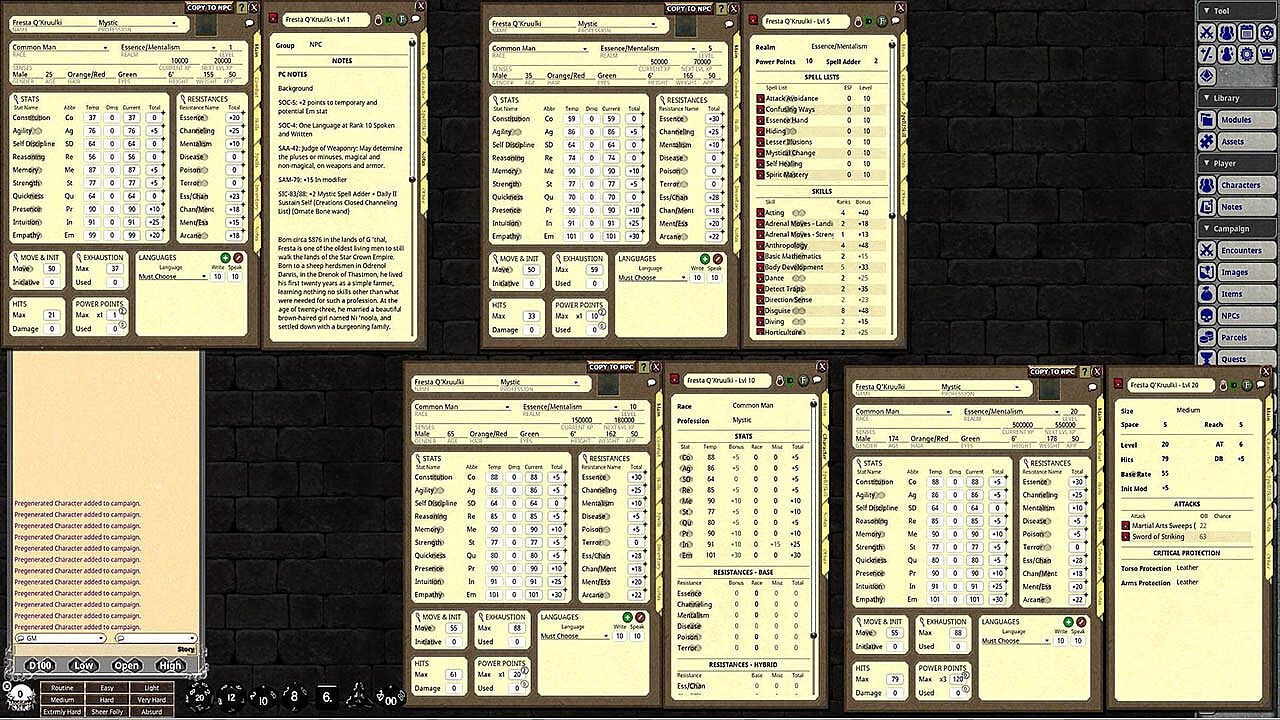
Task: Add a language with green plus on level 1 sheet
Action: (225, 258)
